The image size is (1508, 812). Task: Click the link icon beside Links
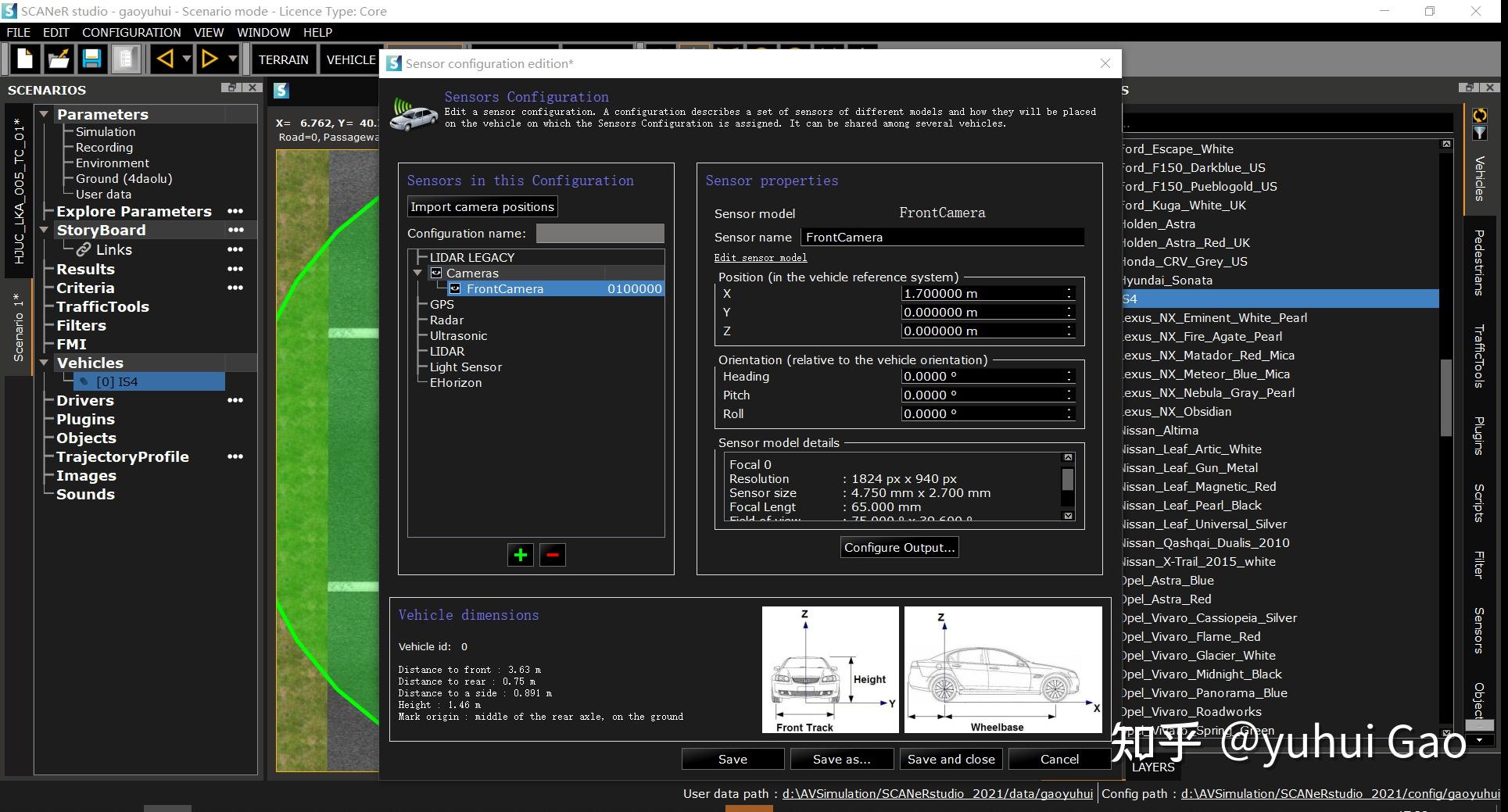pos(84,250)
